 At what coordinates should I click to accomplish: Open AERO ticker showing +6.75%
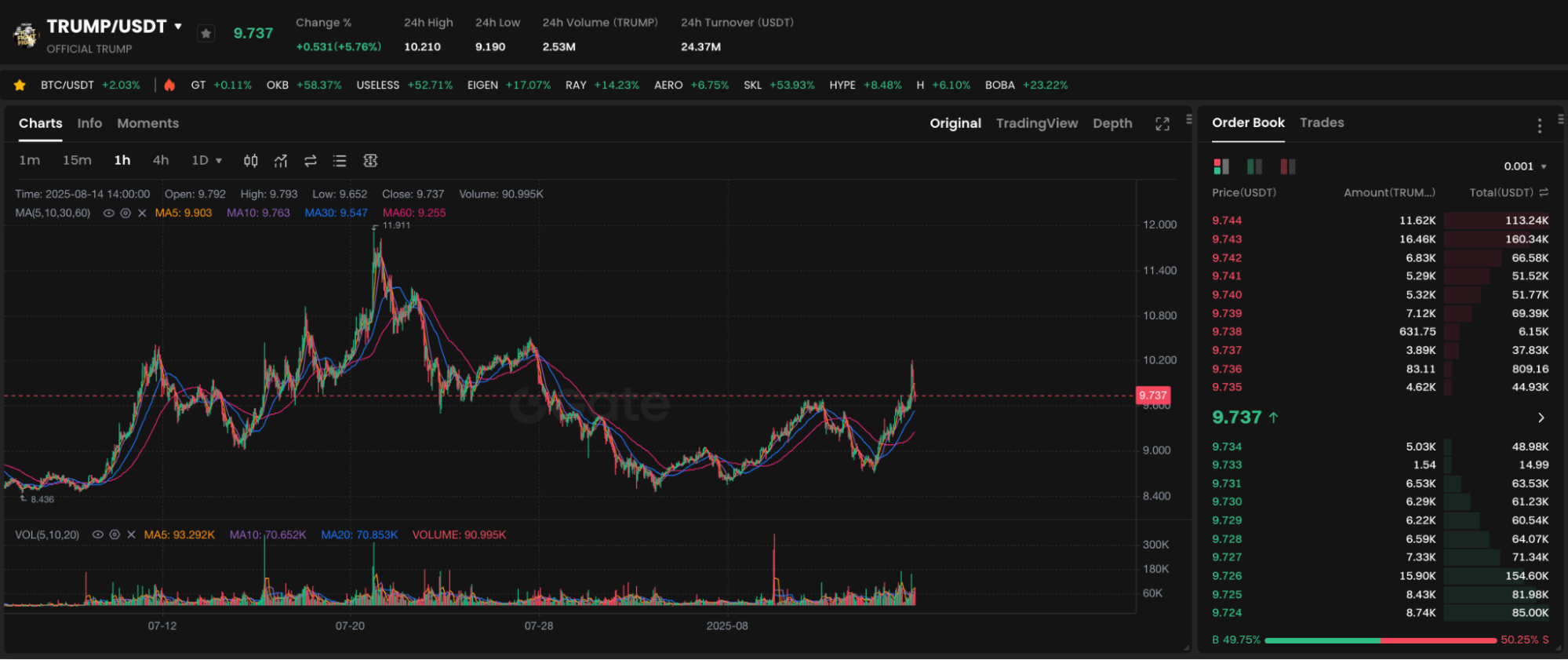691,85
